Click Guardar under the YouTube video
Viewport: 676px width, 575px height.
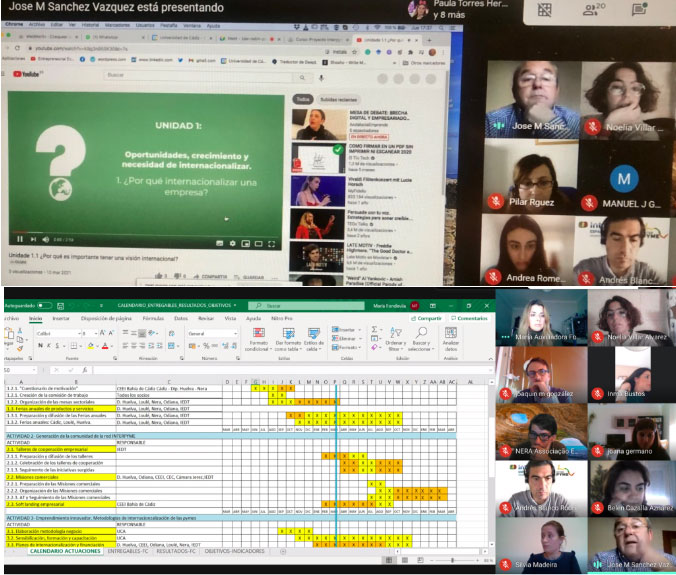[x=249, y=277]
